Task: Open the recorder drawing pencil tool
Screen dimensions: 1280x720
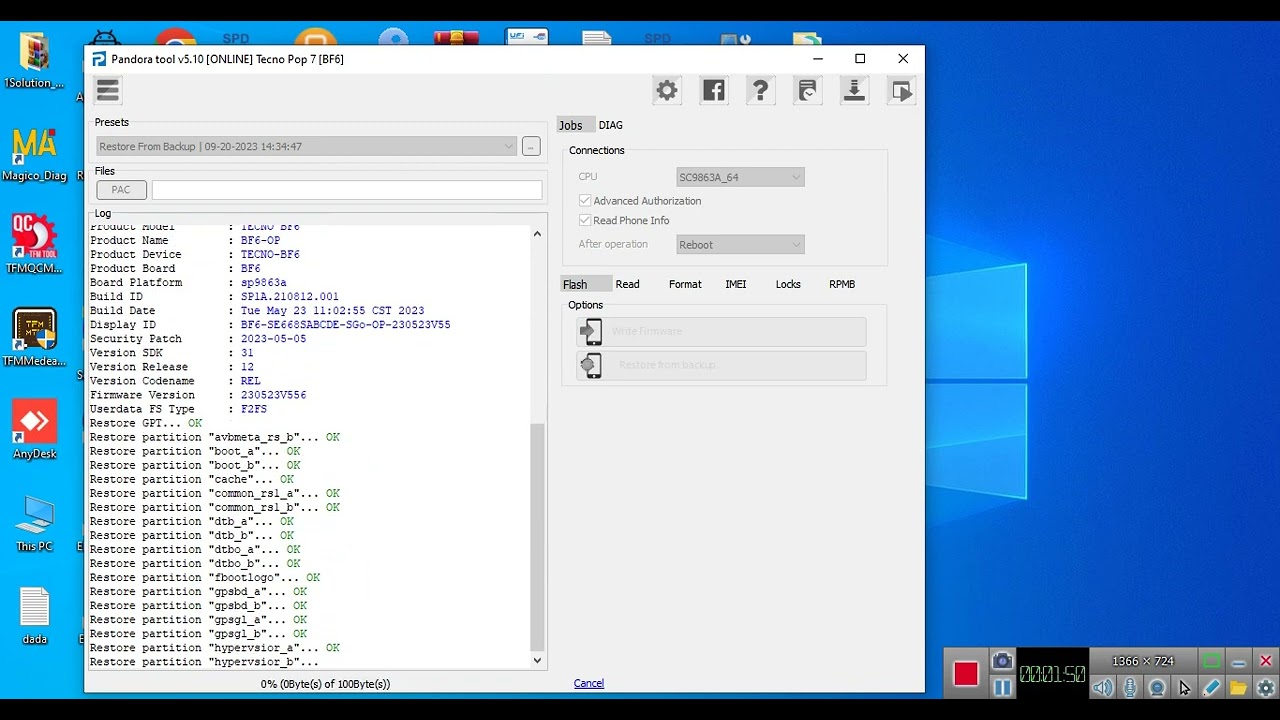Action: (1211, 688)
